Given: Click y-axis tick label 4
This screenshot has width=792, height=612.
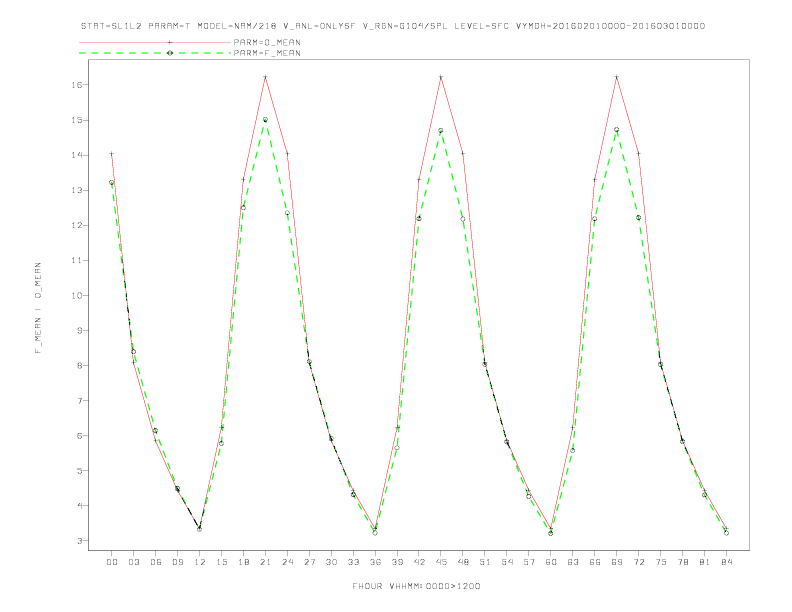Looking at the screenshot, I should coord(80,505).
